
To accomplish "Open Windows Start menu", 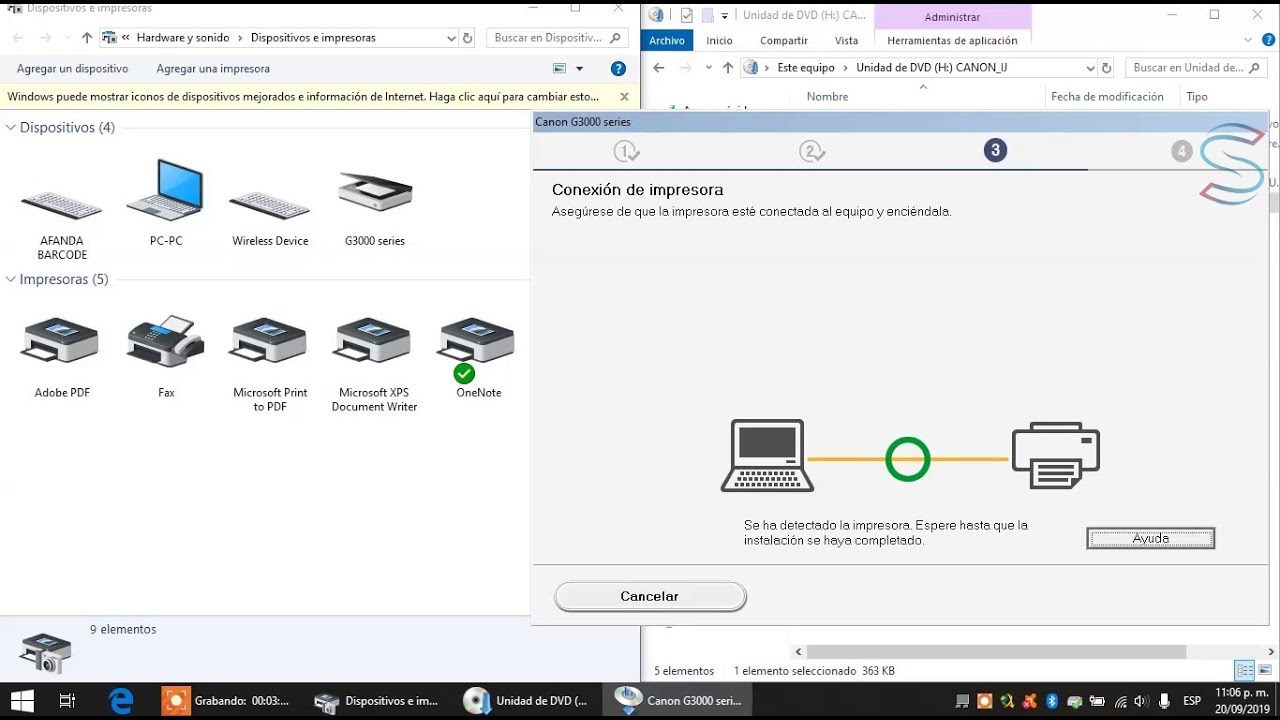I will 22,701.
